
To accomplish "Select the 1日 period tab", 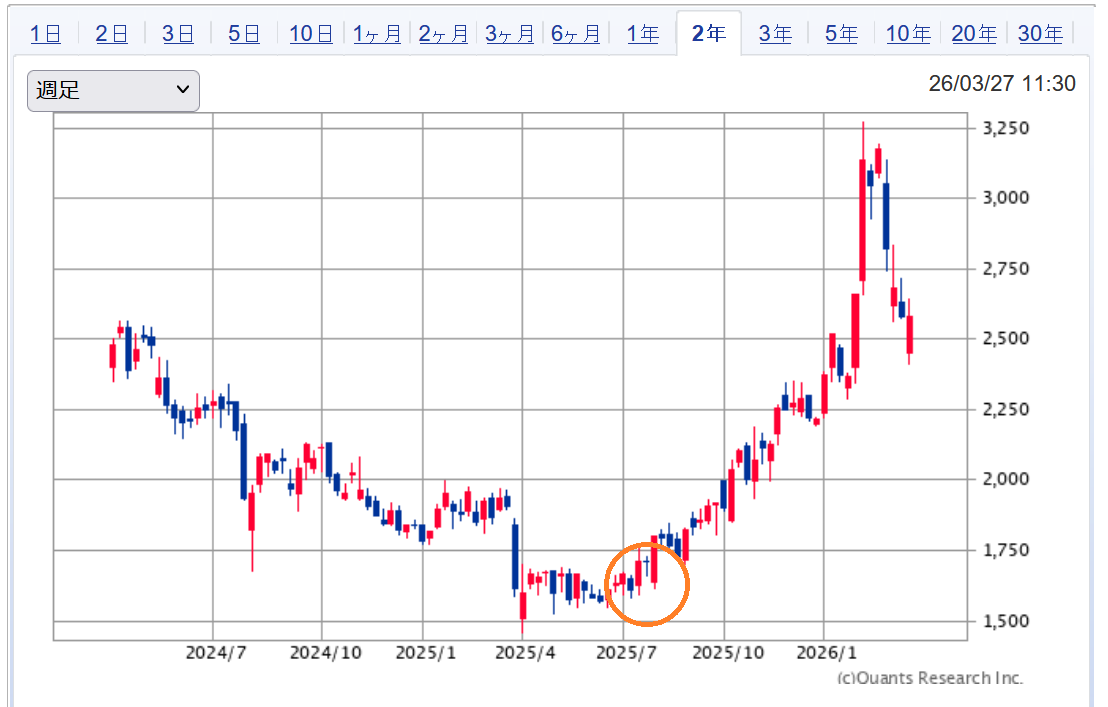I will 45,33.
